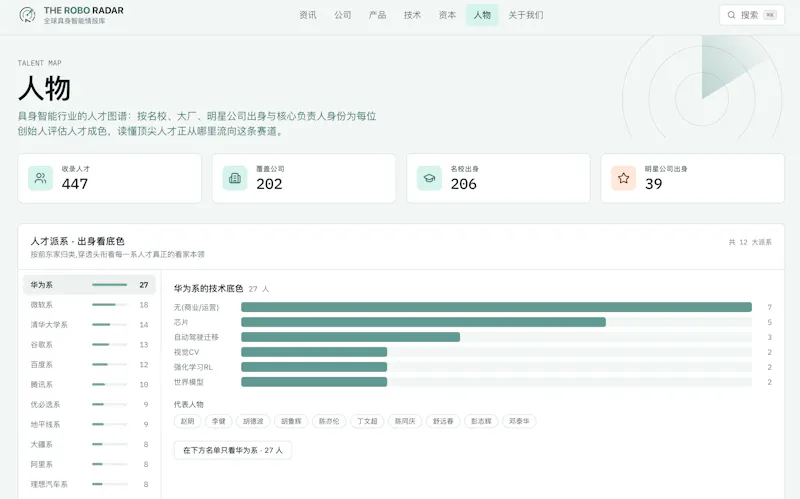Click the 赵明 person chip
The image size is (800, 499).
187,421
